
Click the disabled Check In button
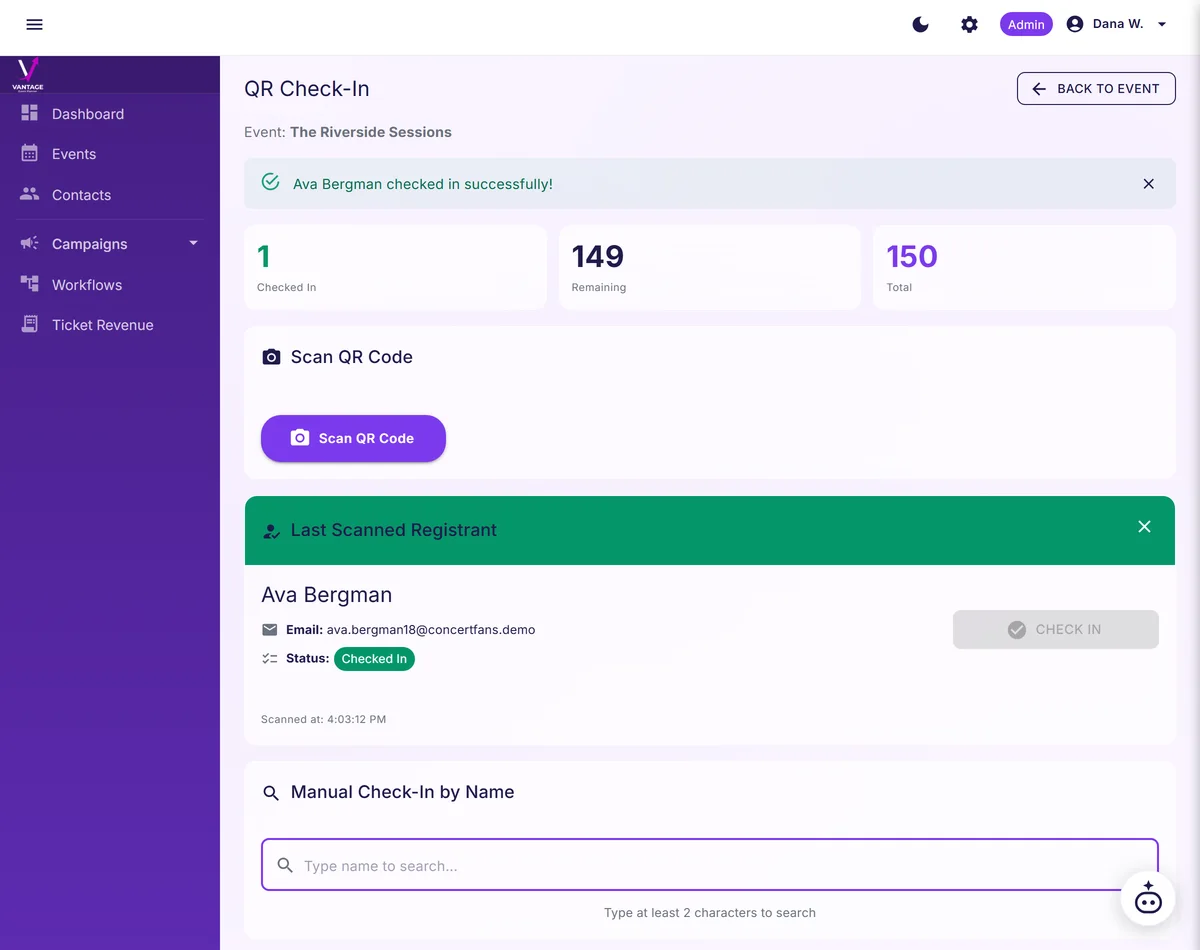(x=1055, y=629)
